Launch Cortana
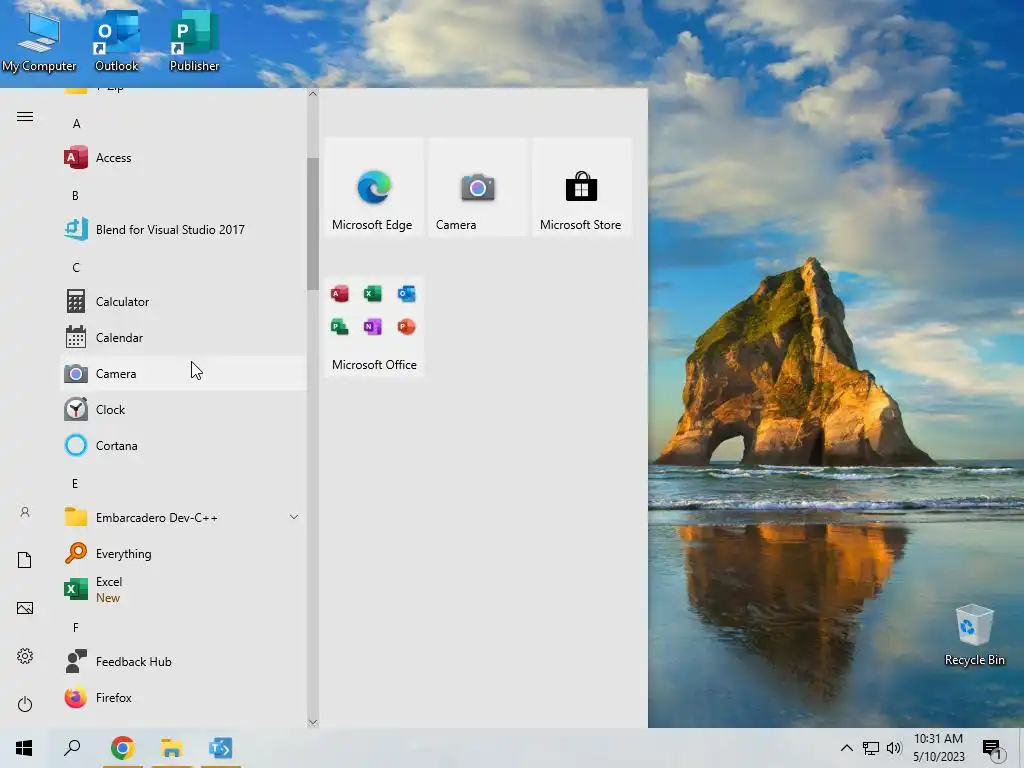Viewport: 1024px width, 768px height. (x=183, y=445)
